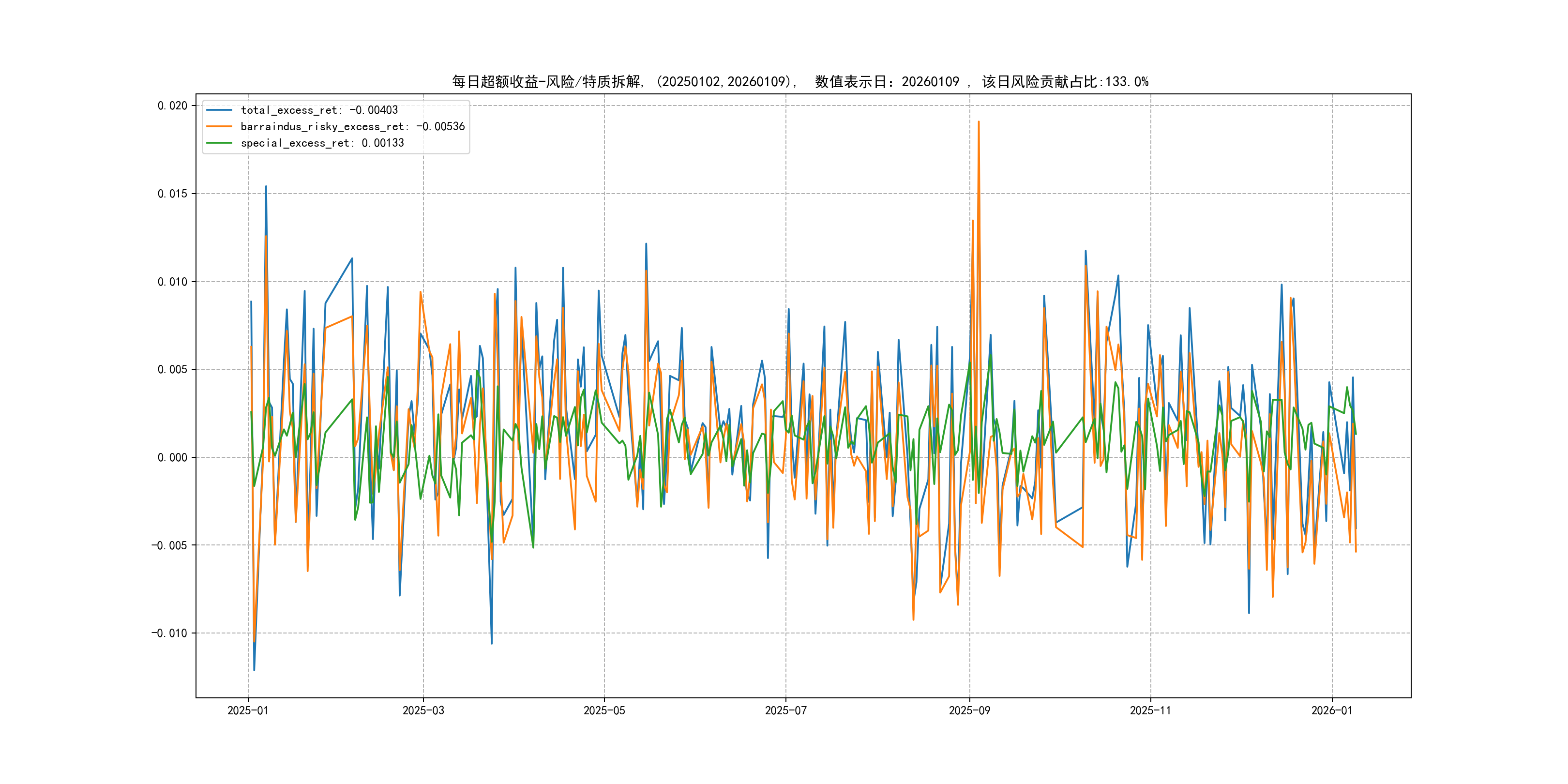Click the total_excess_ret legend label
1568x784 pixels.
[x=319, y=110]
